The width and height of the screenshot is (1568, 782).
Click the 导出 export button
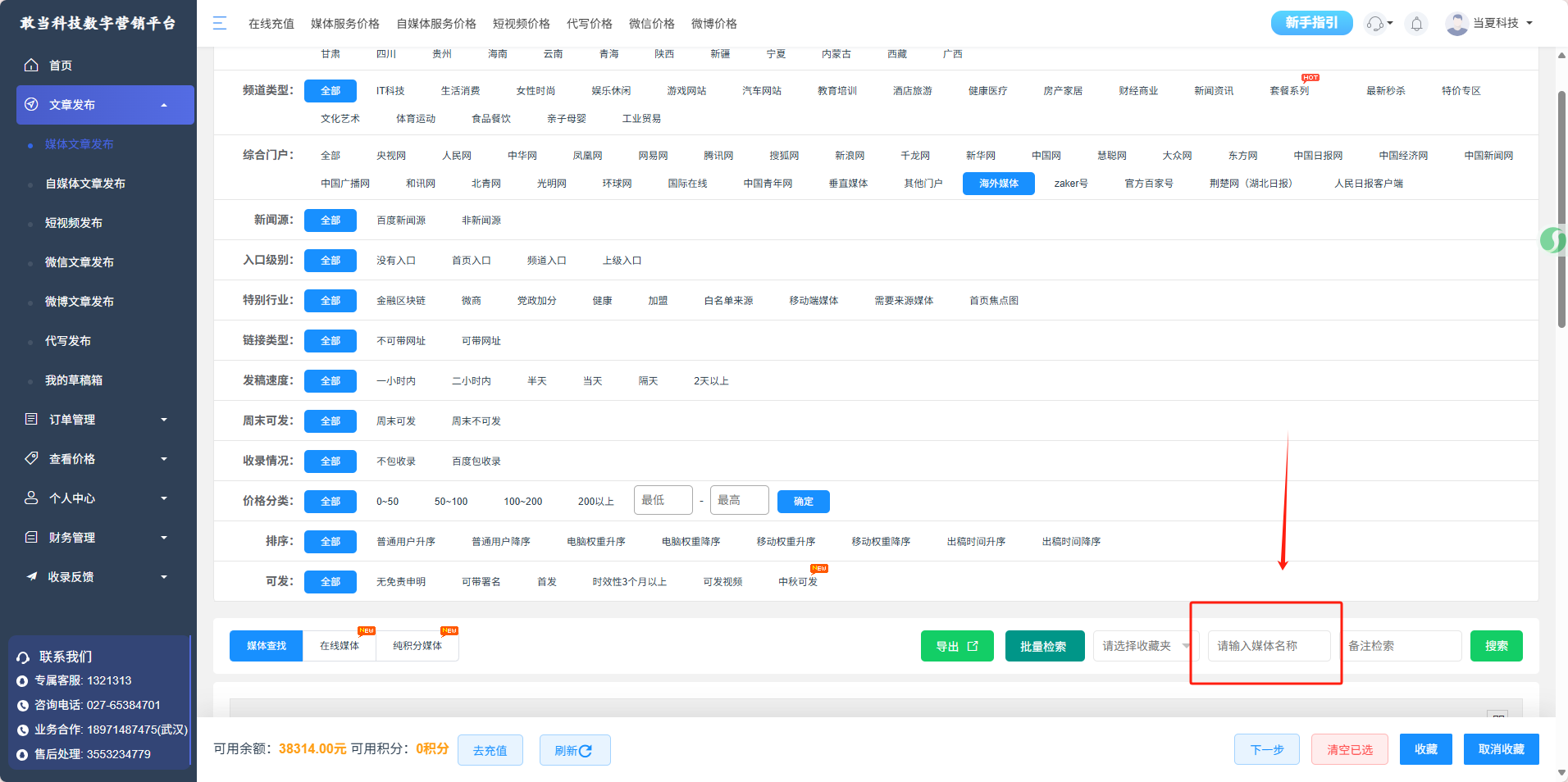[x=957, y=646]
